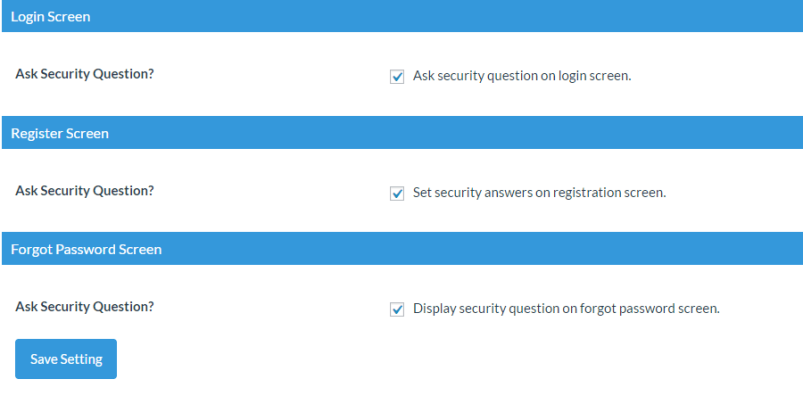803x404 pixels.
Task: Save the security question settings
Action: pos(66,359)
